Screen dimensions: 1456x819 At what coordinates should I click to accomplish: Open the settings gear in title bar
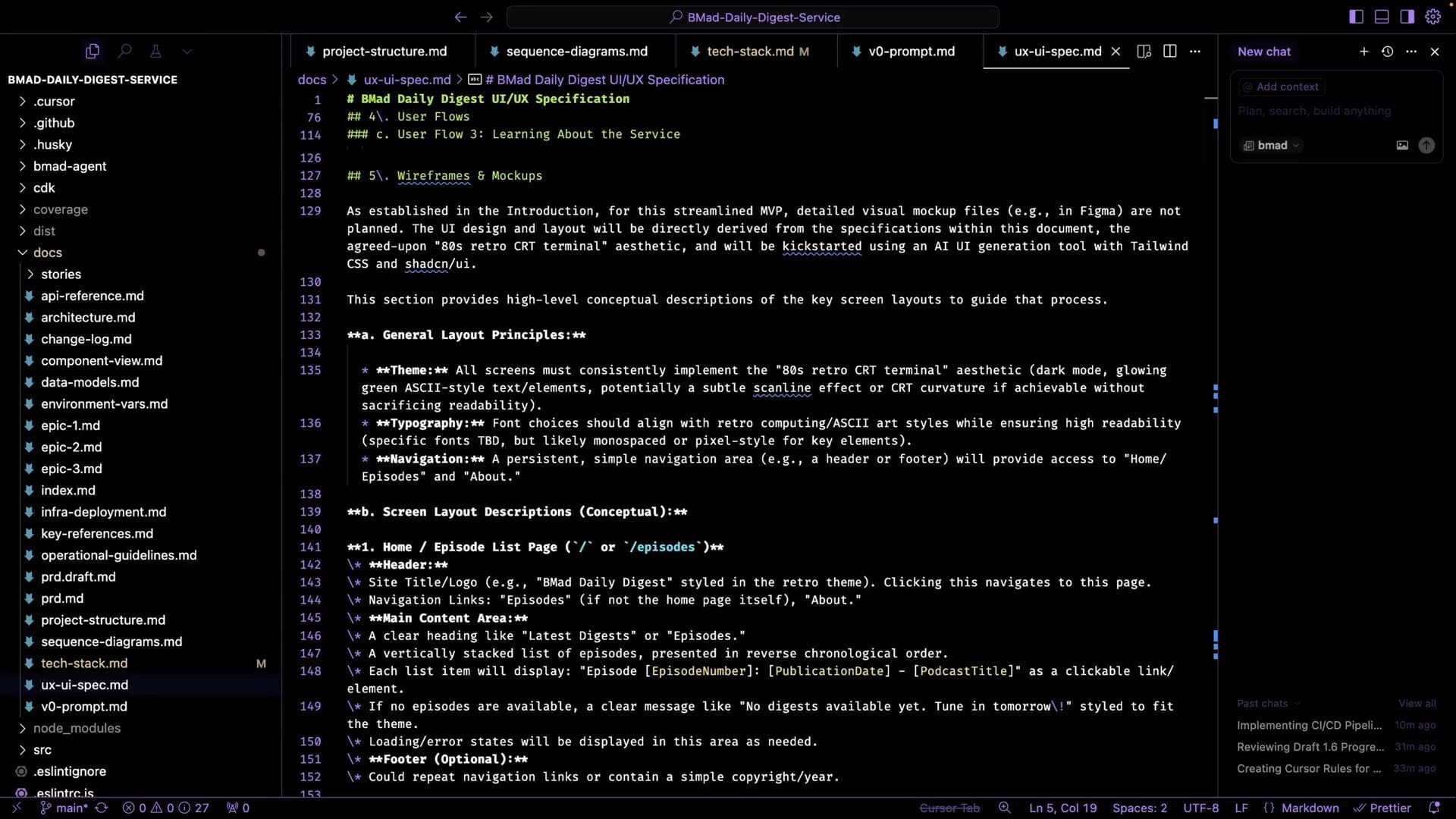(x=1432, y=17)
